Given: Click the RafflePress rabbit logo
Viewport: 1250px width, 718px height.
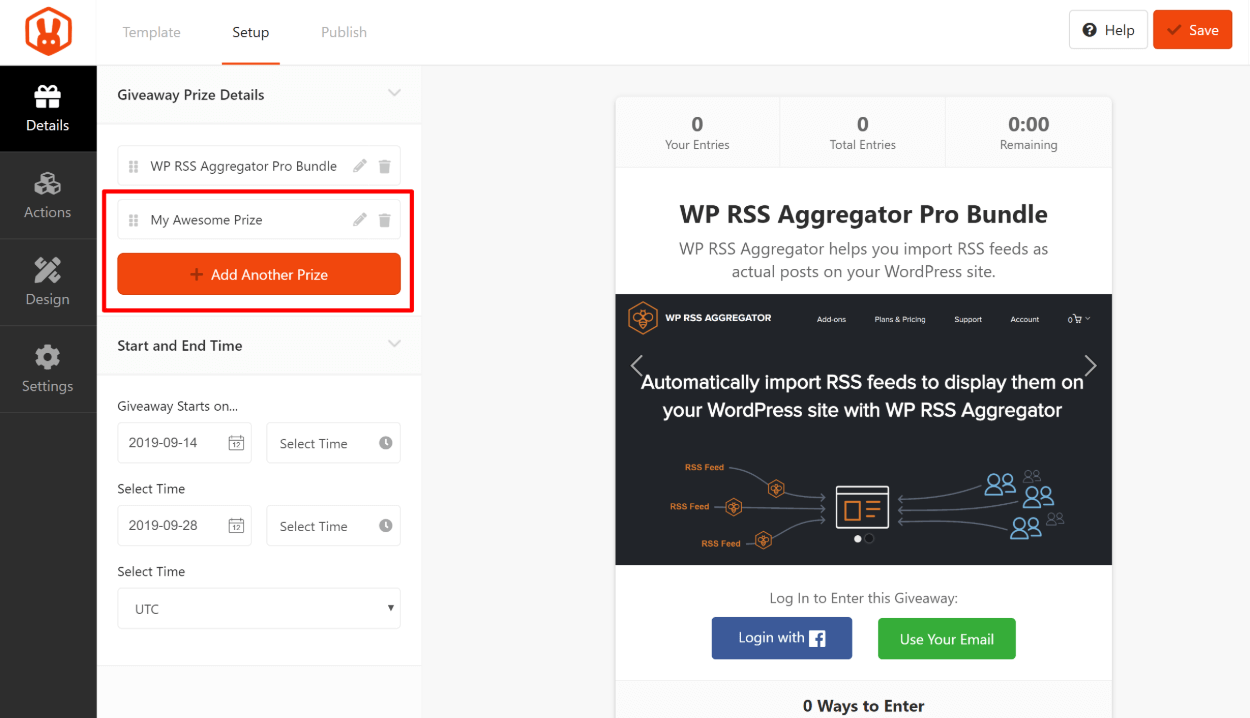Looking at the screenshot, I should [48, 31].
